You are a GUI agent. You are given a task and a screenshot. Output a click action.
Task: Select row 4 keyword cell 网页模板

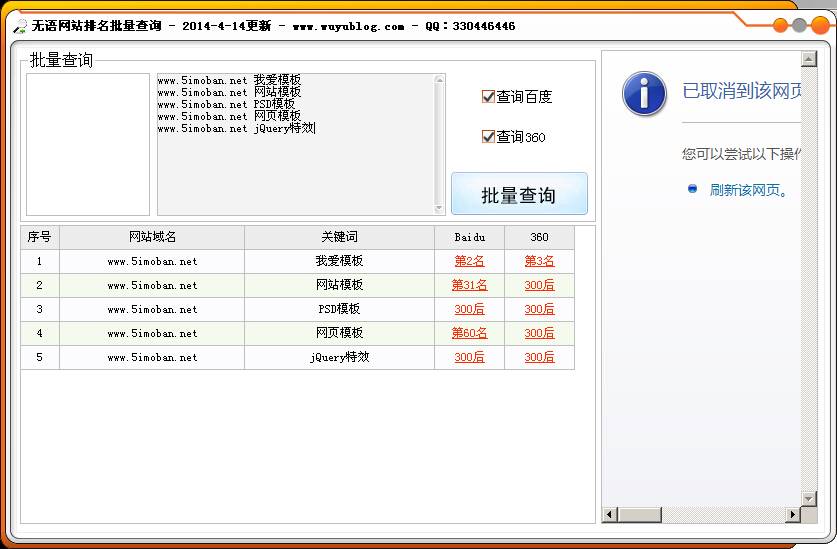pyautogui.click(x=339, y=333)
